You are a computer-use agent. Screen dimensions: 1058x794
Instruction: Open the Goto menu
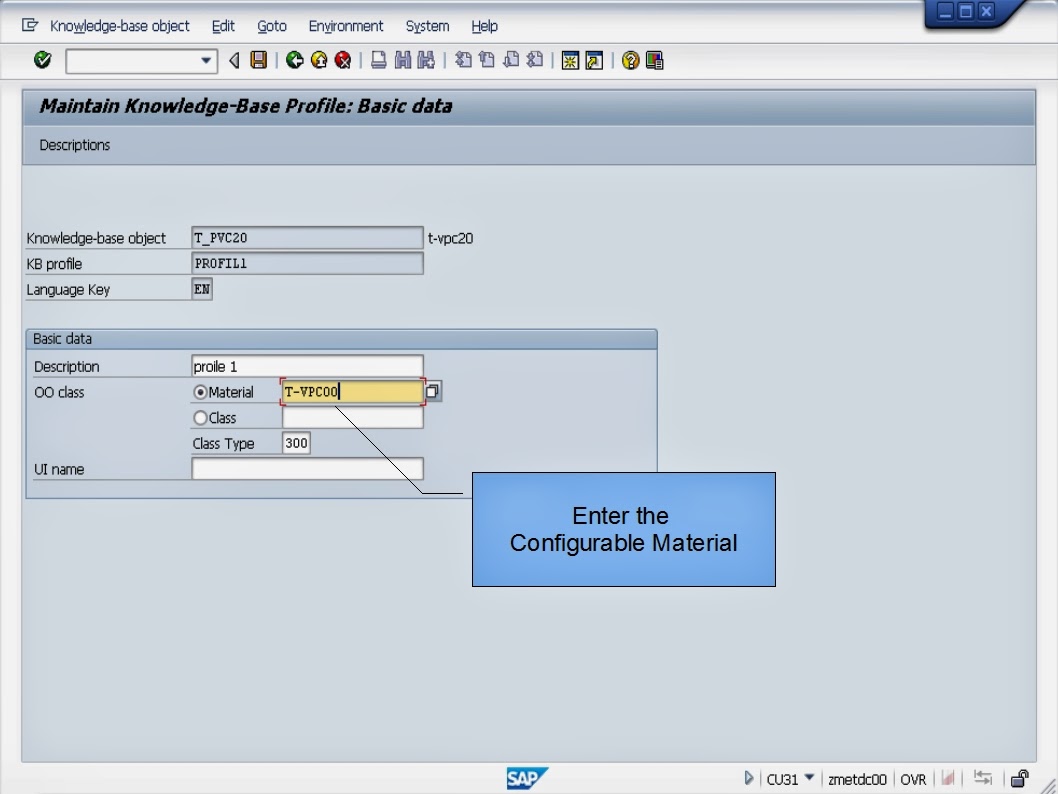[271, 26]
